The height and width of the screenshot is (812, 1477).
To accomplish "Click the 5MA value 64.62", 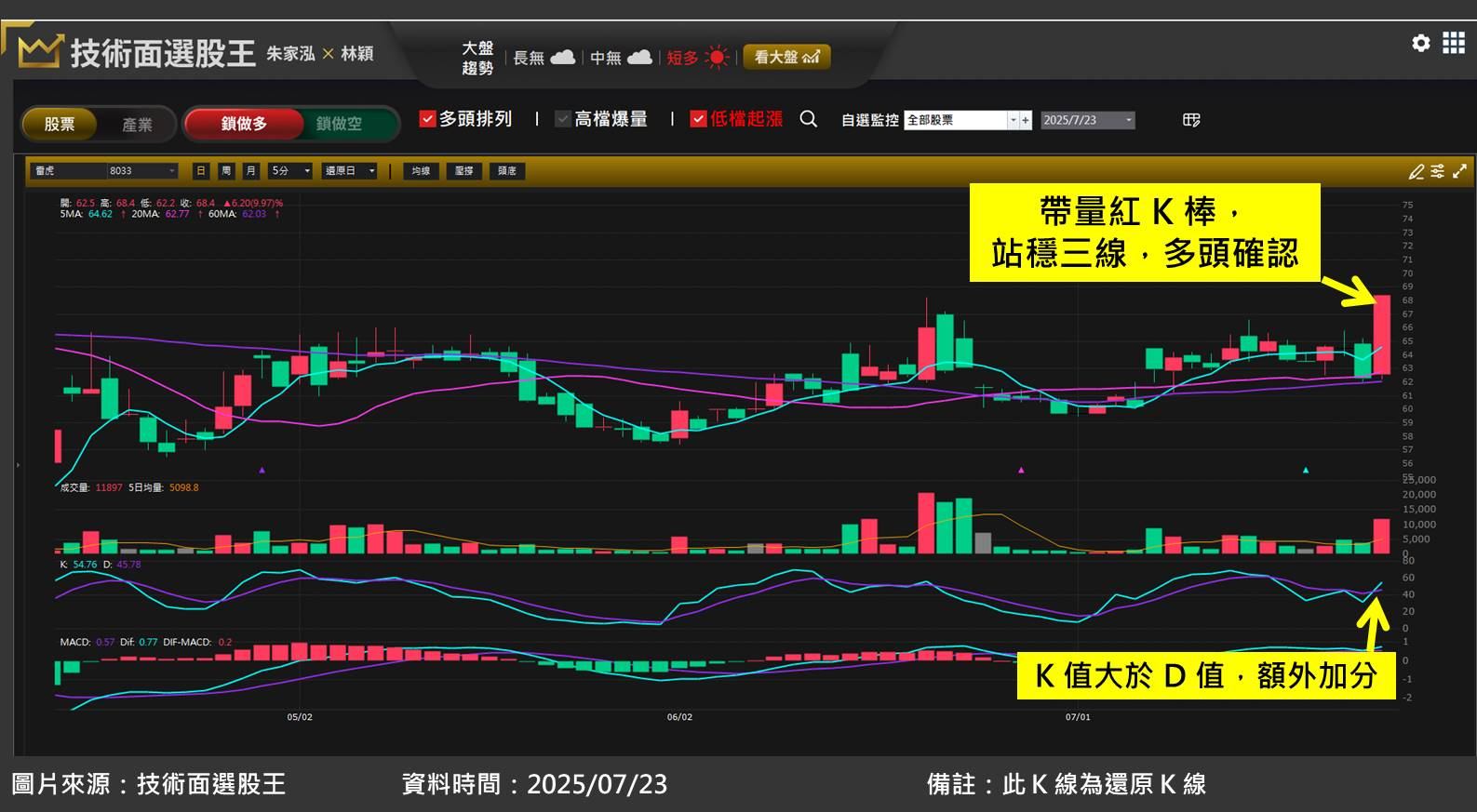I will point(101,214).
